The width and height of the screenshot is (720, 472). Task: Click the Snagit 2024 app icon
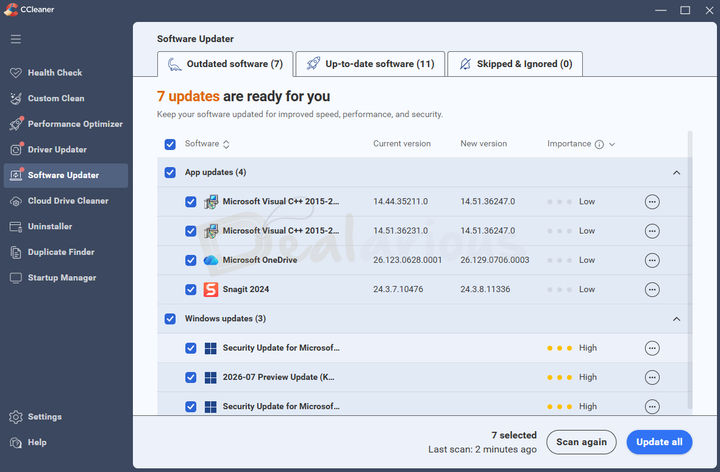[211, 290]
